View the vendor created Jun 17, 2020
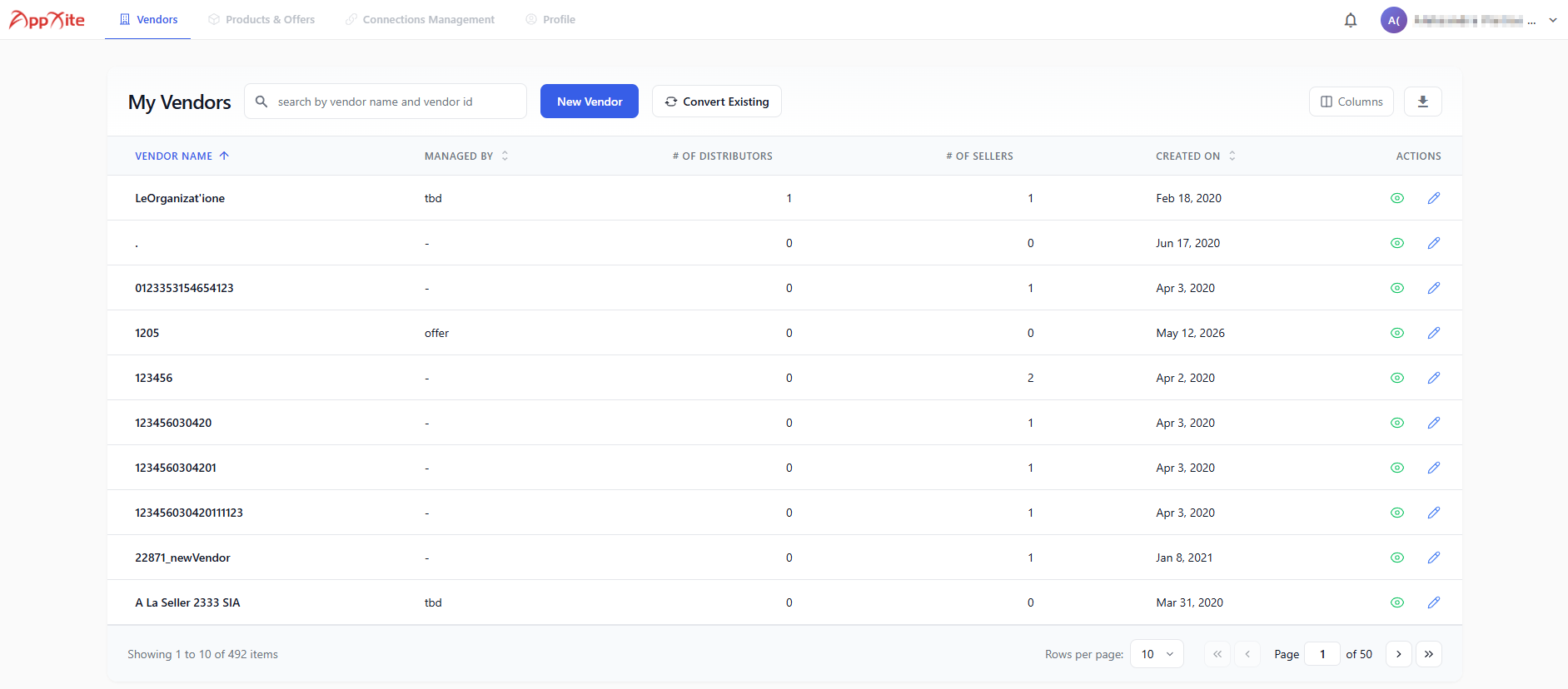 pos(1397,243)
